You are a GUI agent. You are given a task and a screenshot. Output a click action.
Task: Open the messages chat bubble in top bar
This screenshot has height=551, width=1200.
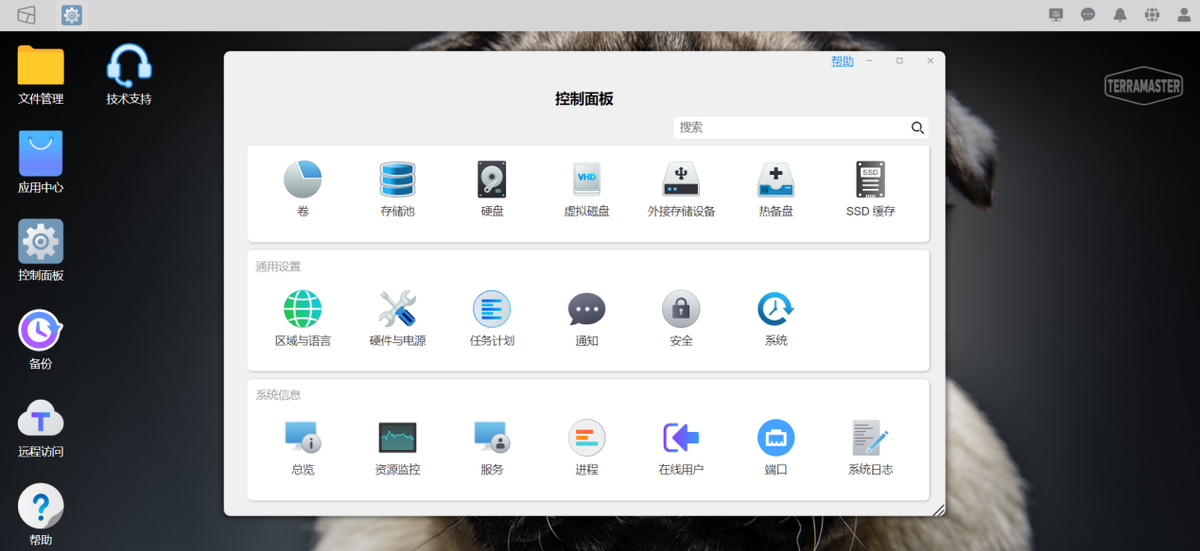1088,15
